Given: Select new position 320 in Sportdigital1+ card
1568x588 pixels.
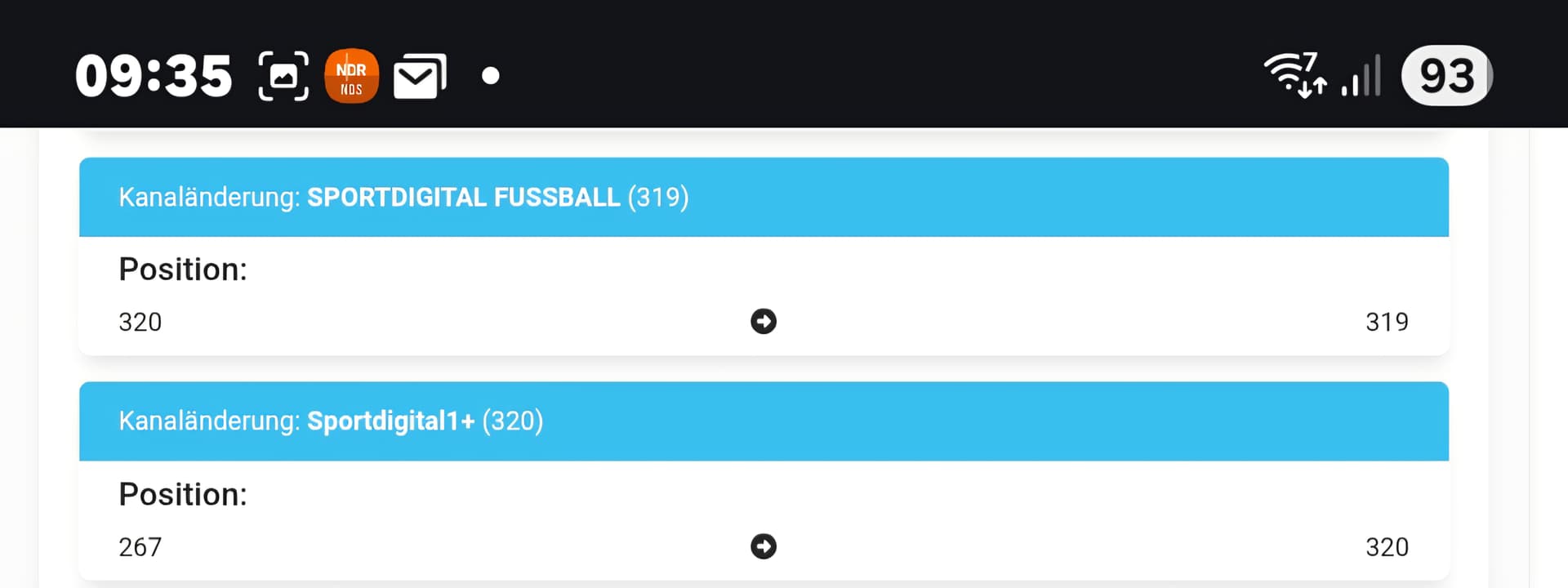Looking at the screenshot, I should point(1387,546).
